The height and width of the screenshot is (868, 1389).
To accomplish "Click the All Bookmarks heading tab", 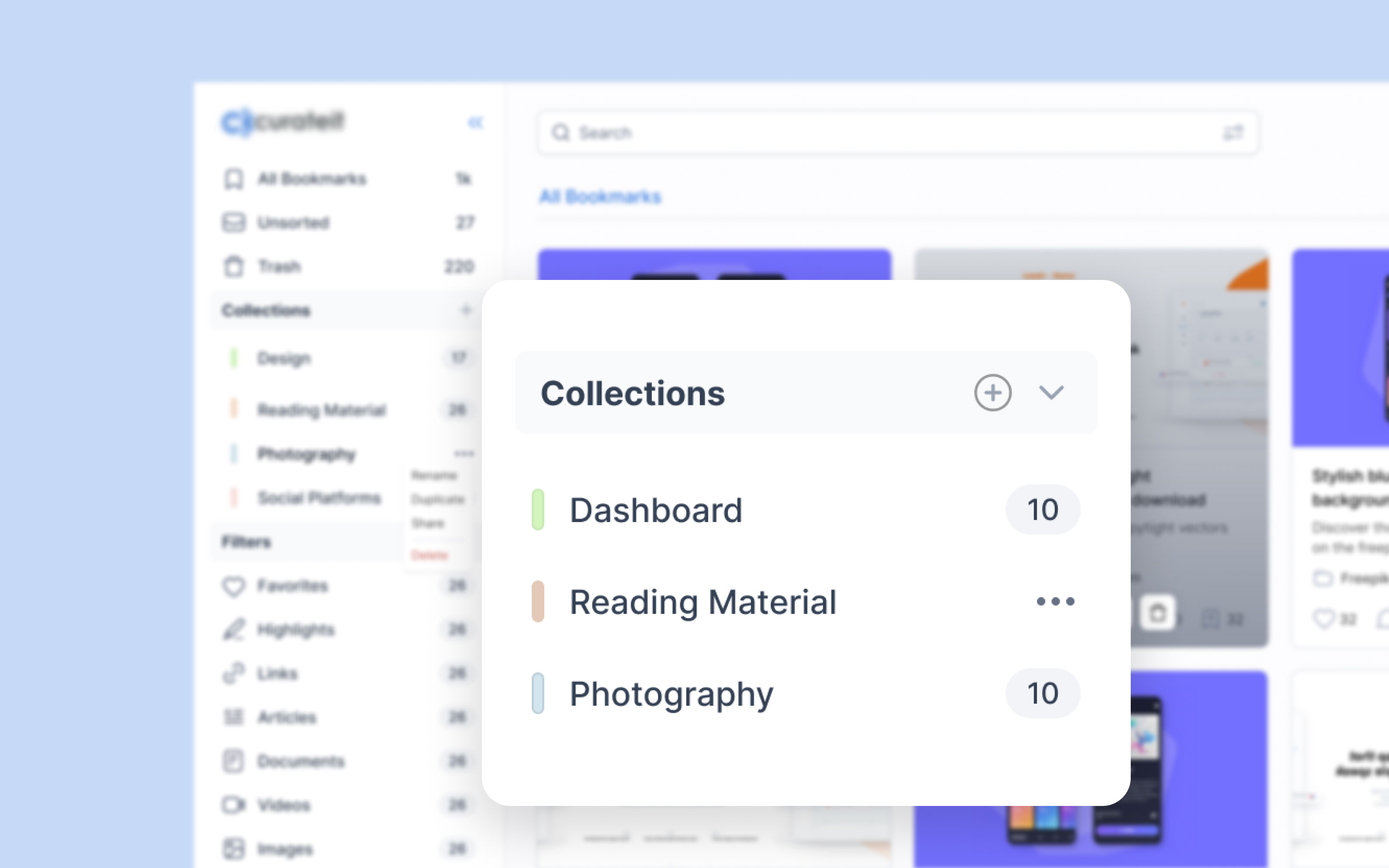I will coord(600,197).
